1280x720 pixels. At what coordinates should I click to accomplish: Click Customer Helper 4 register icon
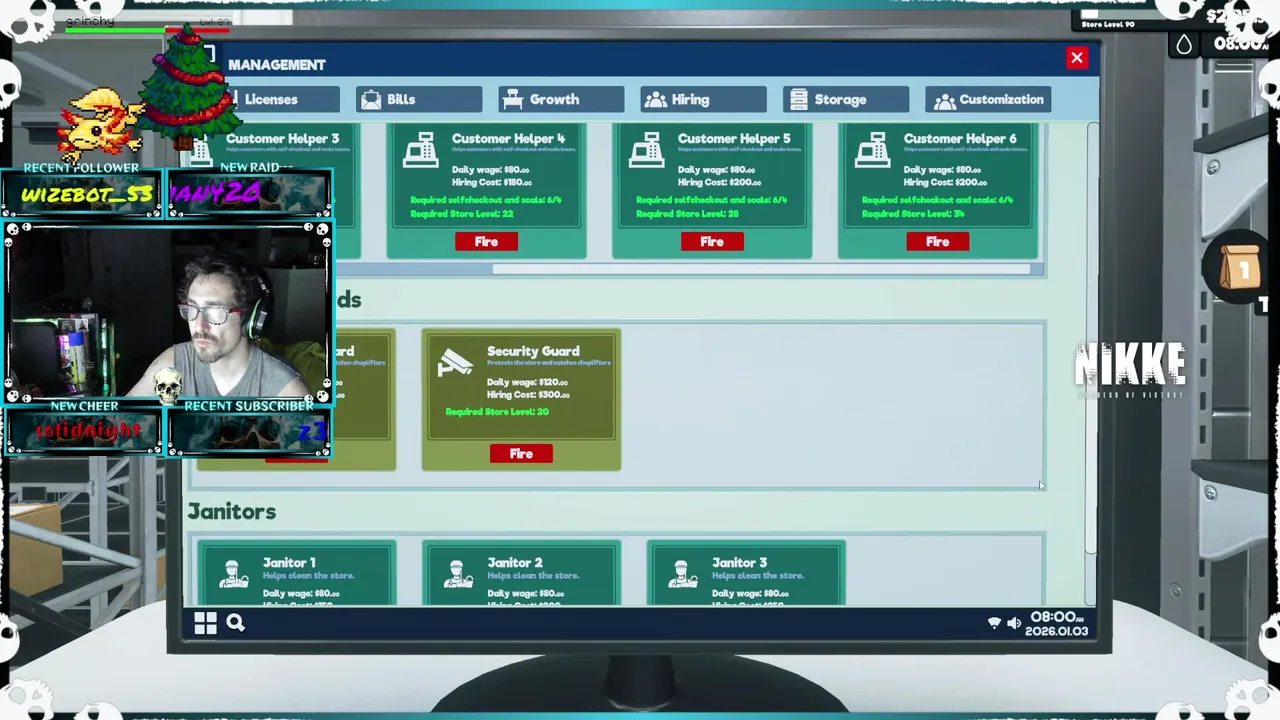pos(420,151)
